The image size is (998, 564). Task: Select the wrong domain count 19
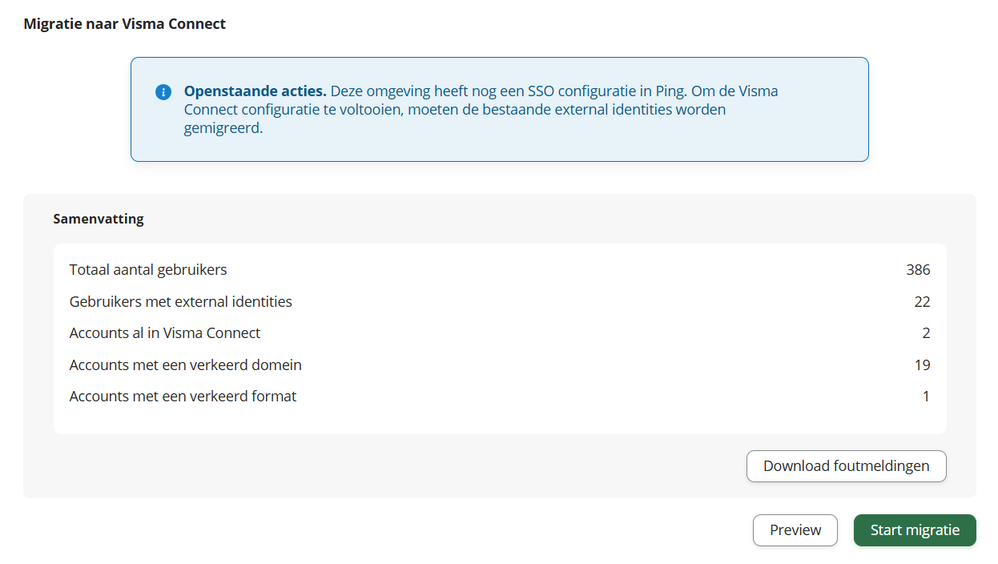click(x=922, y=365)
